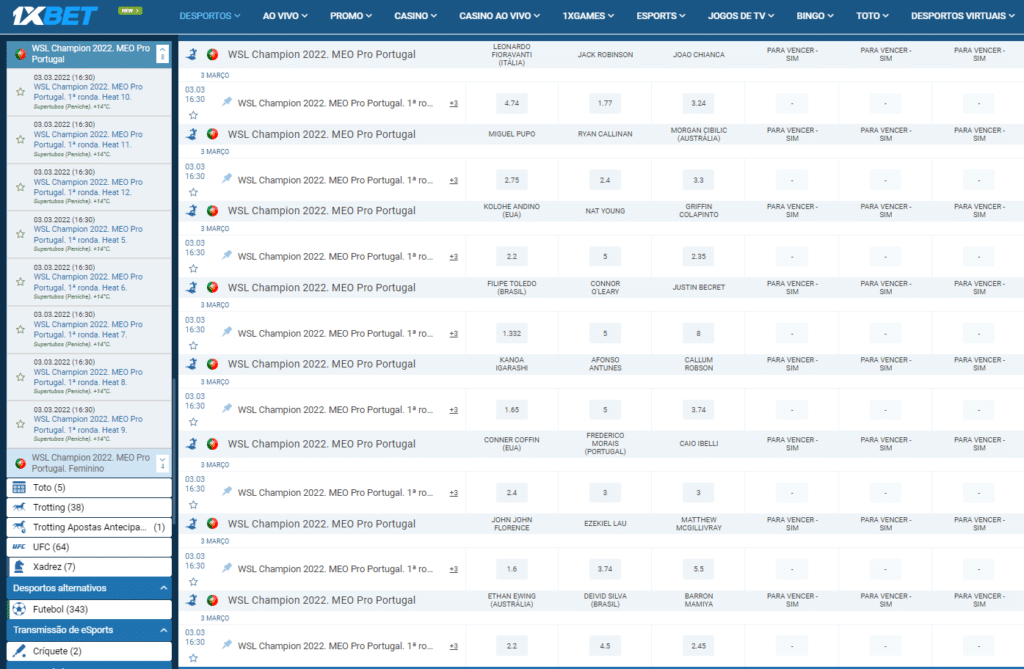Open the CASINO AO VIVO menu
Viewport: 1024px width, 669px height.
click(500, 16)
